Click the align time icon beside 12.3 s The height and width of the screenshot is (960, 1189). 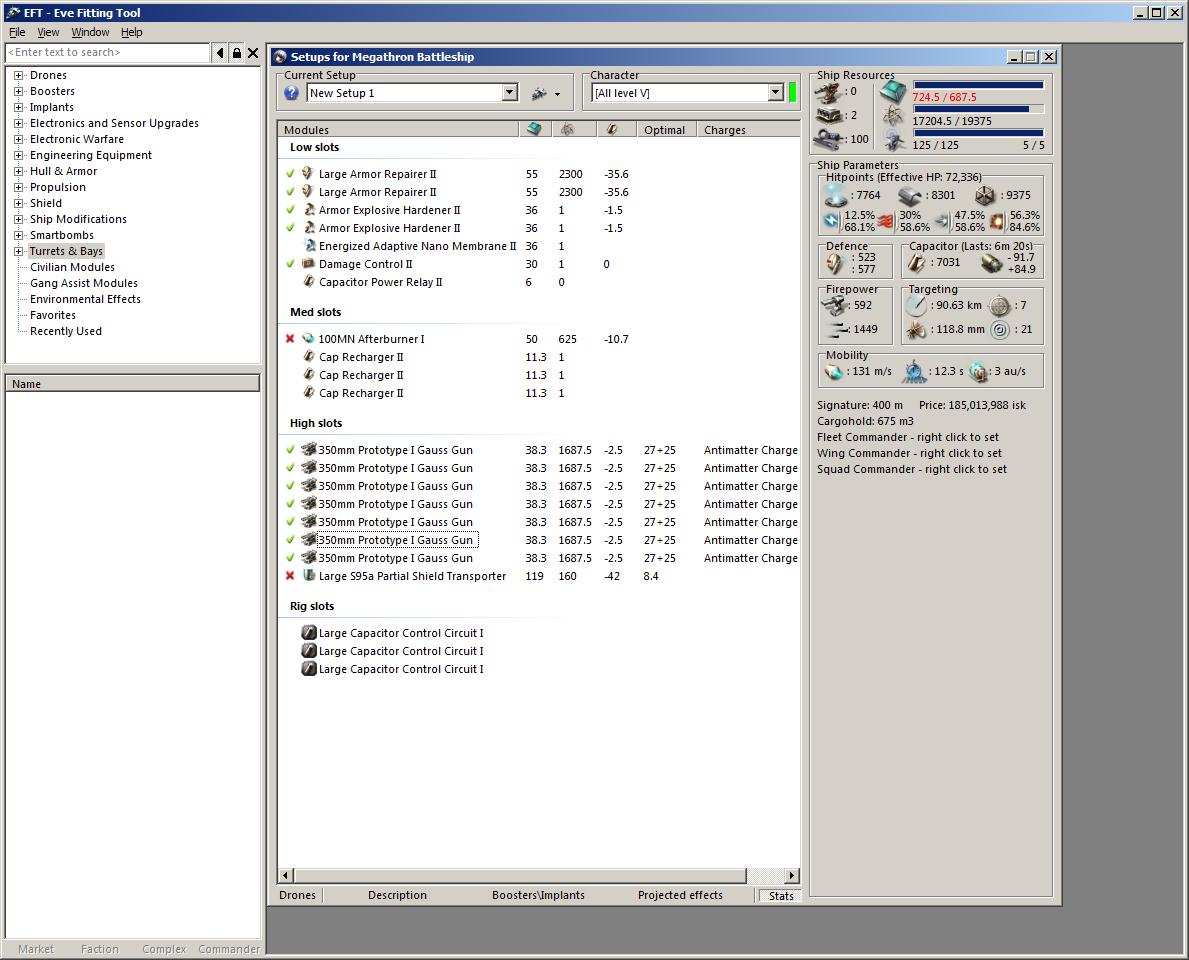click(914, 372)
